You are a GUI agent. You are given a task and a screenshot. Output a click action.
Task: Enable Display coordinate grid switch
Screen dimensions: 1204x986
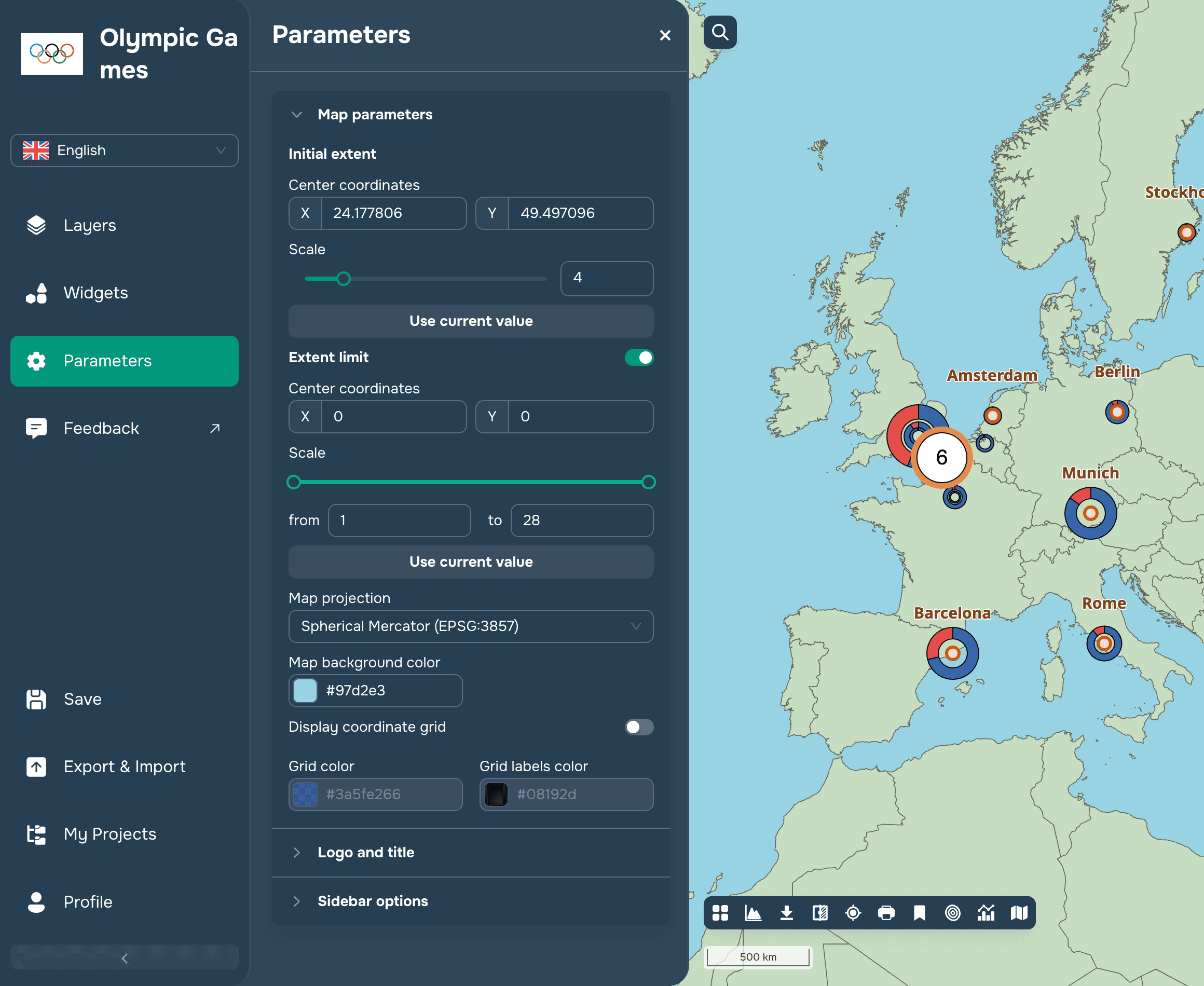pos(639,727)
